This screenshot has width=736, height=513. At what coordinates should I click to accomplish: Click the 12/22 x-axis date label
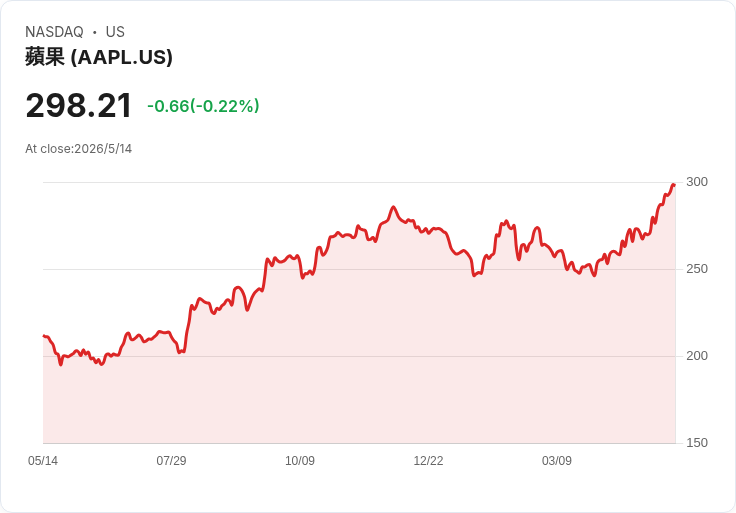pos(428,460)
